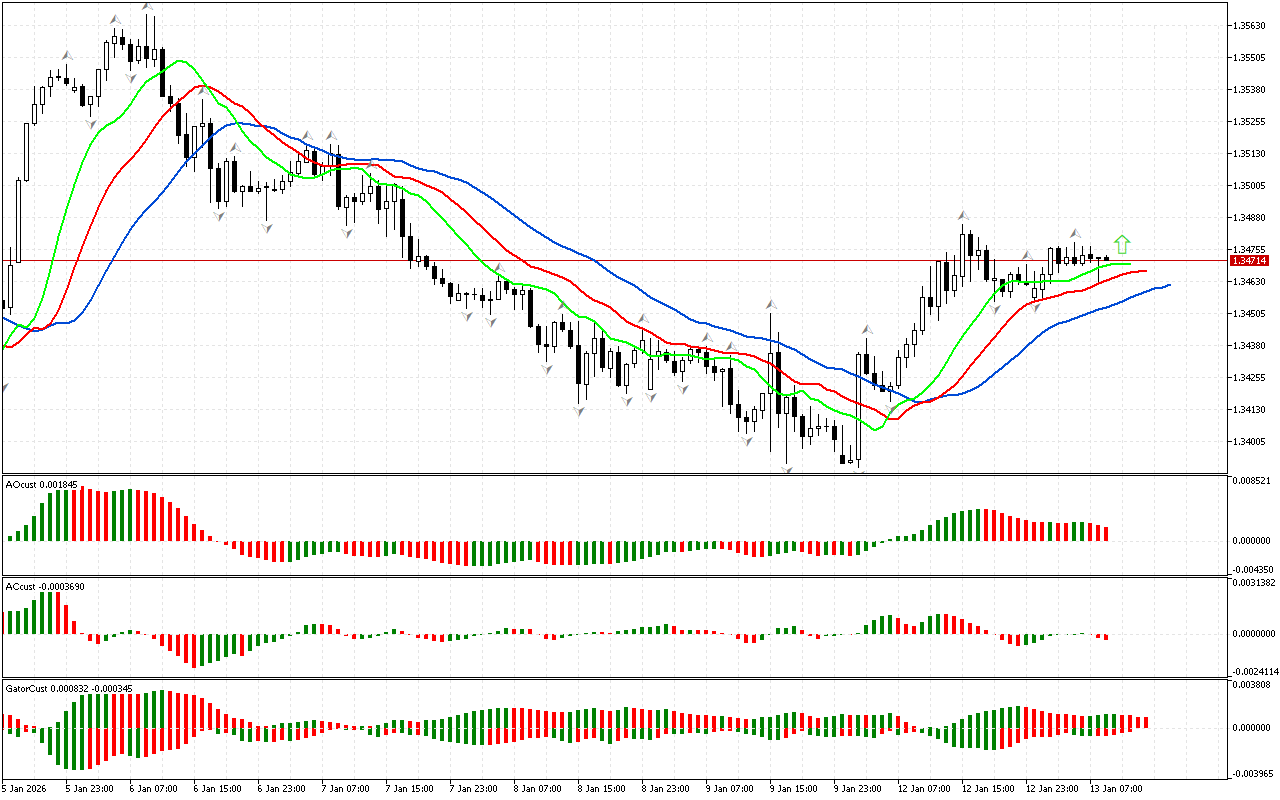Select the 13 Jan 07:00 time label
Viewport: 1280px width, 800px height.
coord(1117,788)
